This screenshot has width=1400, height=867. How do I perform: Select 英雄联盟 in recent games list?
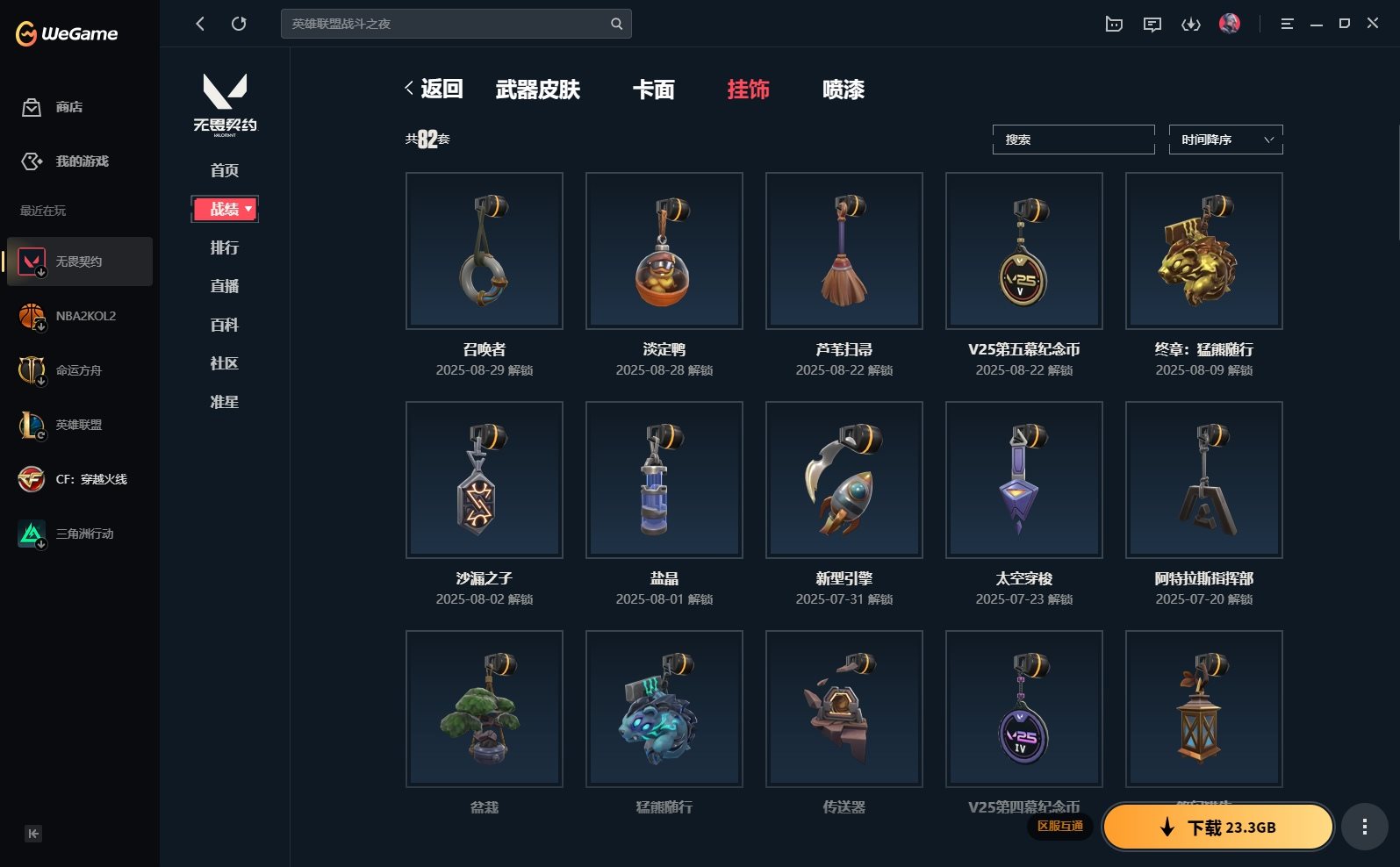coord(79,425)
